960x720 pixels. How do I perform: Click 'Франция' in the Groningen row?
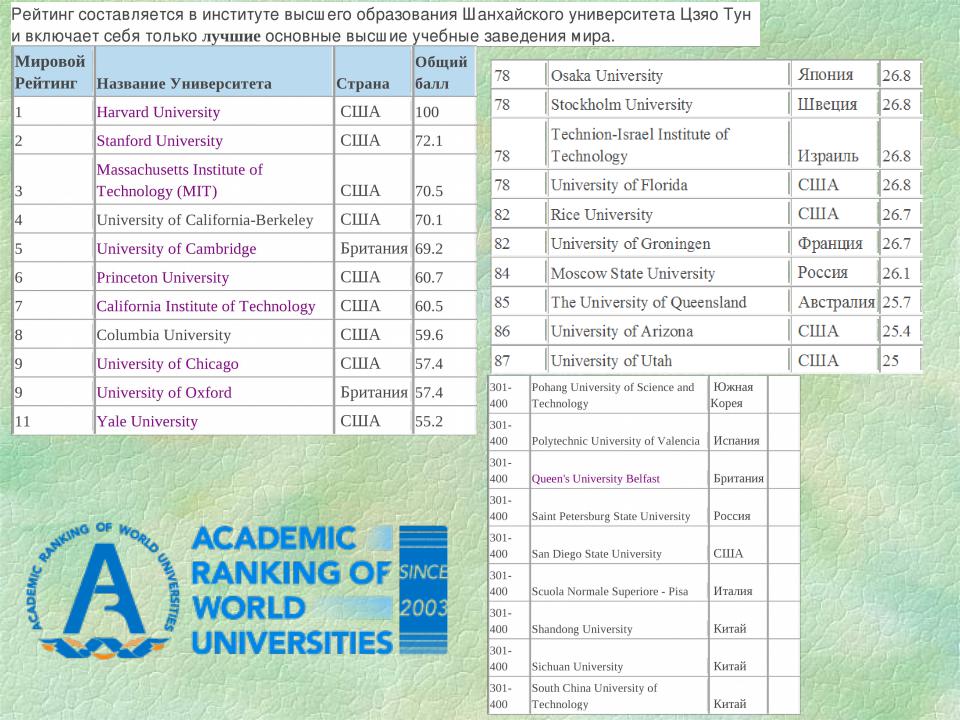coord(834,244)
